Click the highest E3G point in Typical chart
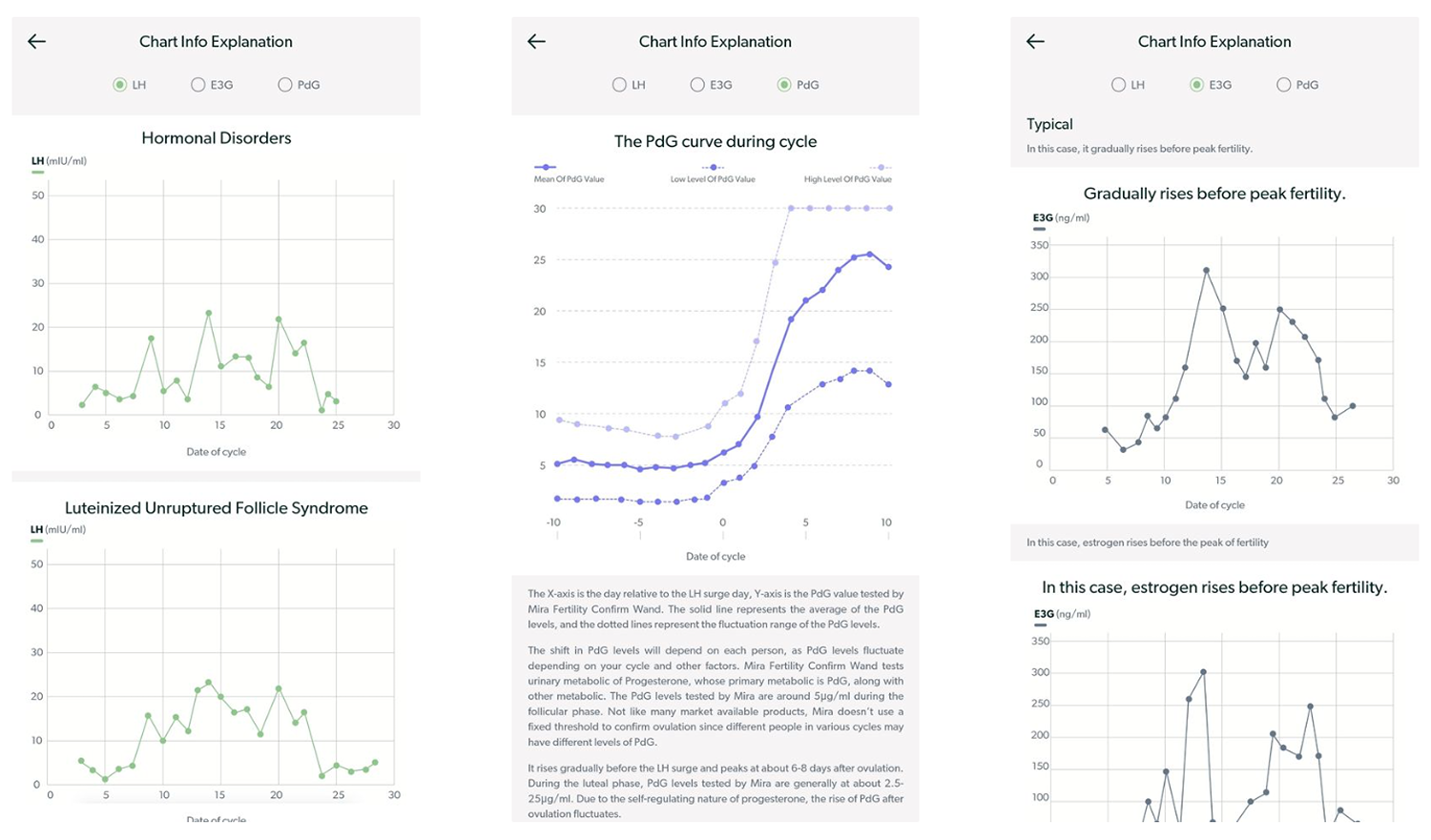The width and height of the screenshot is (1431, 840). pyautogui.click(x=1206, y=271)
